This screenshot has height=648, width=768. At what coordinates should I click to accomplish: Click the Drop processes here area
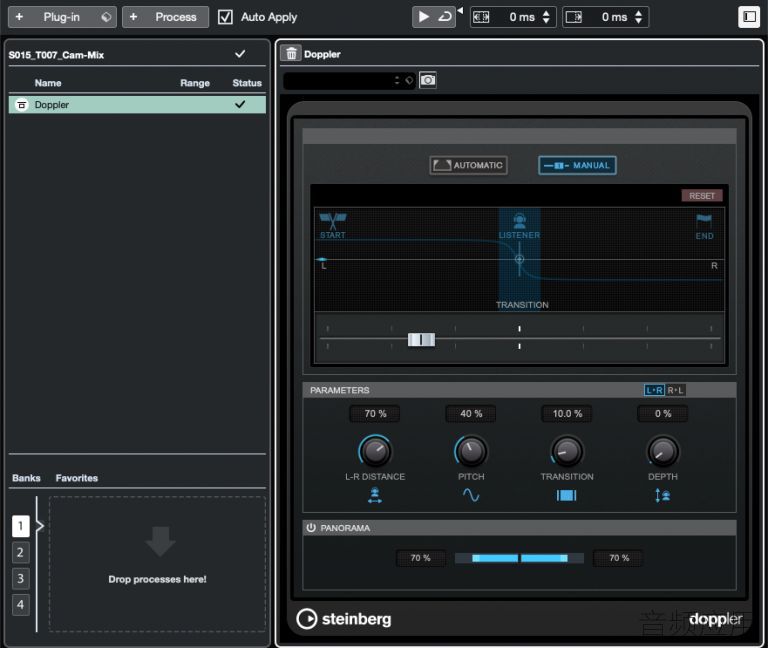157,564
